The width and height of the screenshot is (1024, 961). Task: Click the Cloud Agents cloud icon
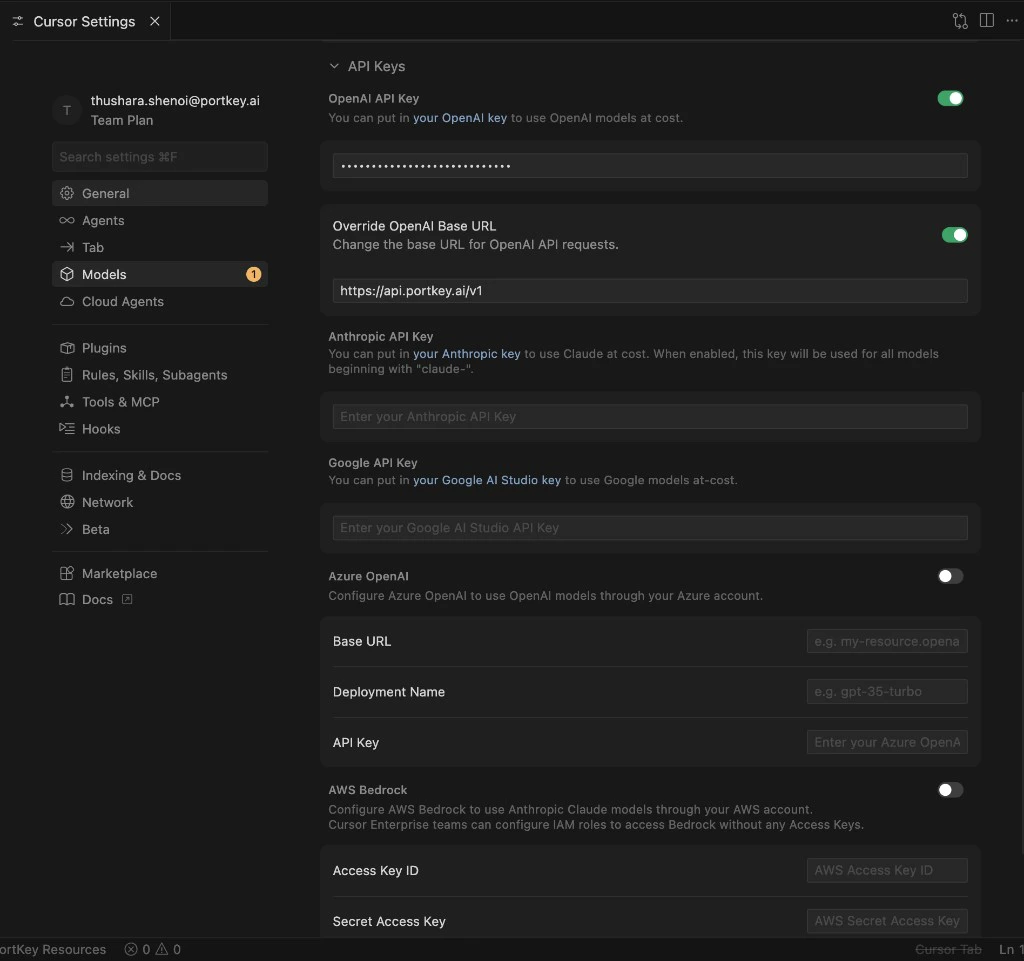click(67, 302)
